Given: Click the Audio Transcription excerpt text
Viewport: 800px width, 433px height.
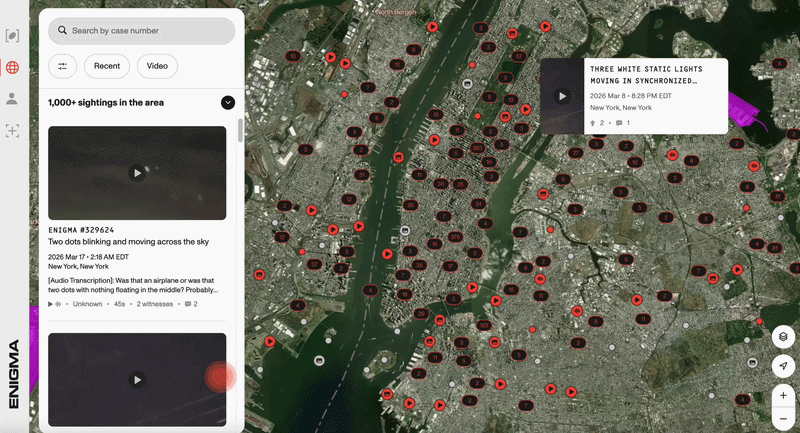Looking at the screenshot, I should point(133,285).
